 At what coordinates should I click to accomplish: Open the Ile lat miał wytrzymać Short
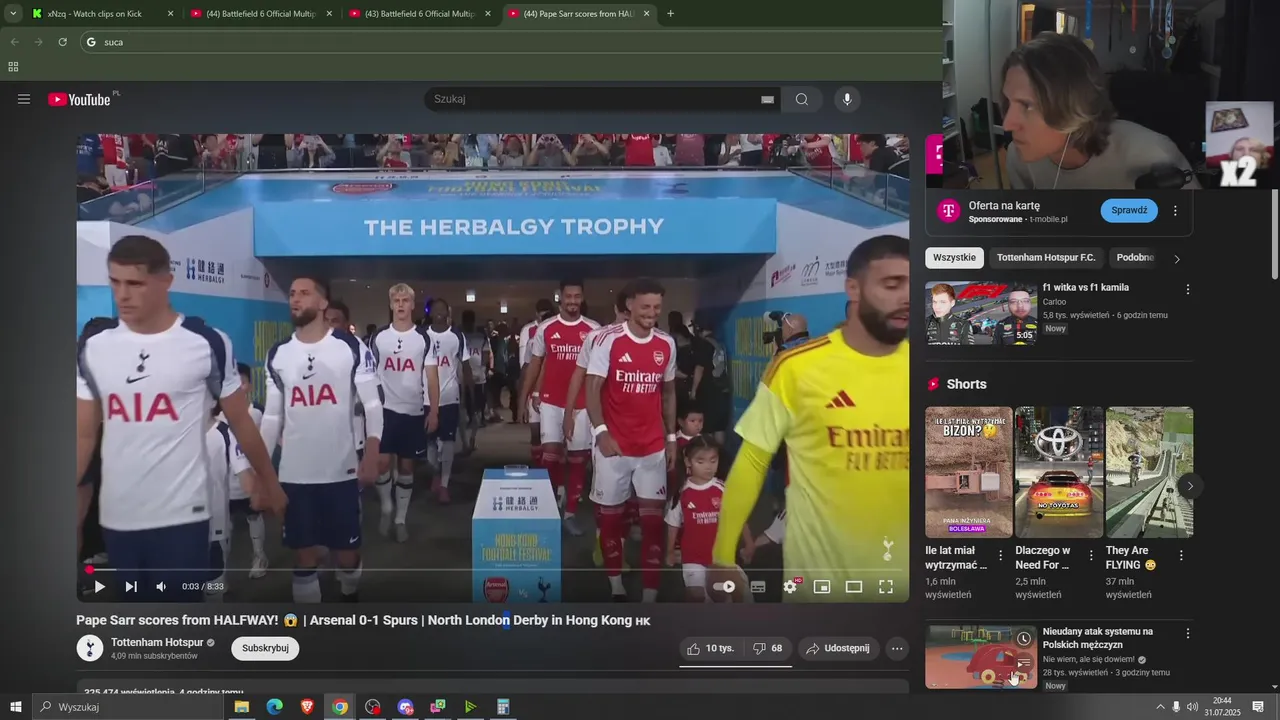(968, 472)
